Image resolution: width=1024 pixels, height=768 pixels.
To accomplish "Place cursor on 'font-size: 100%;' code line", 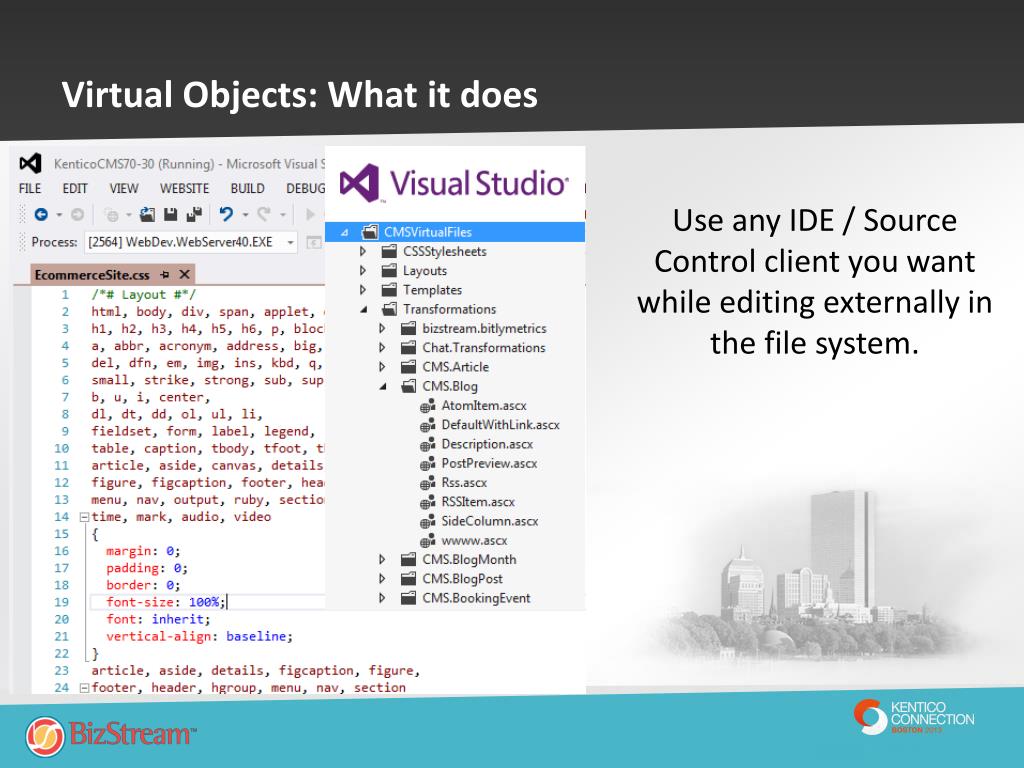I will [x=166, y=602].
